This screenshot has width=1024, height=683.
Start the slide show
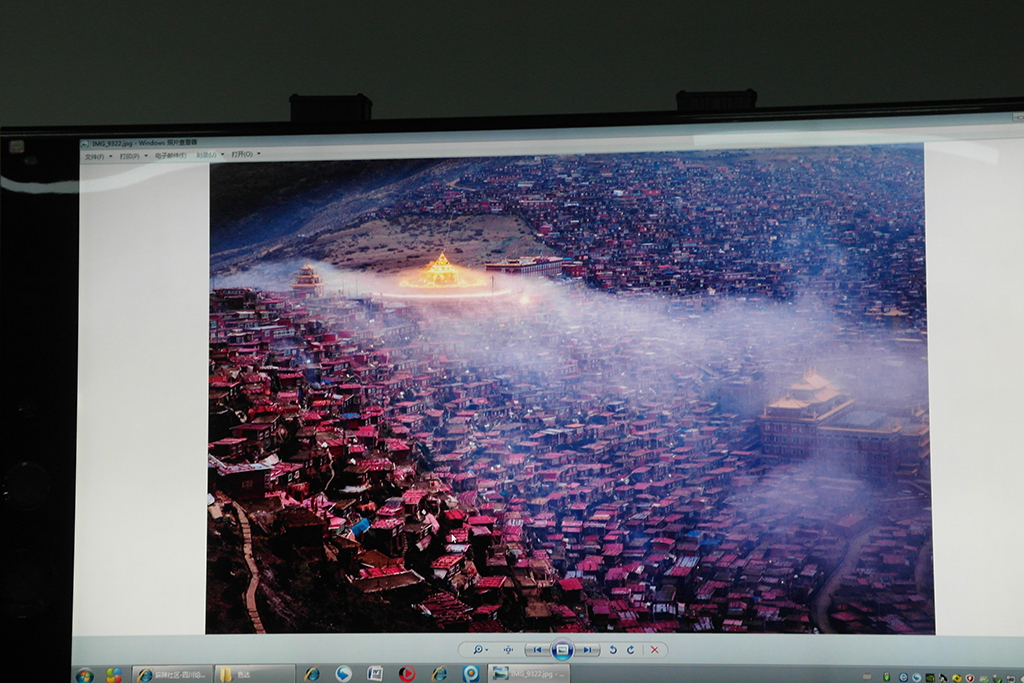pos(562,650)
